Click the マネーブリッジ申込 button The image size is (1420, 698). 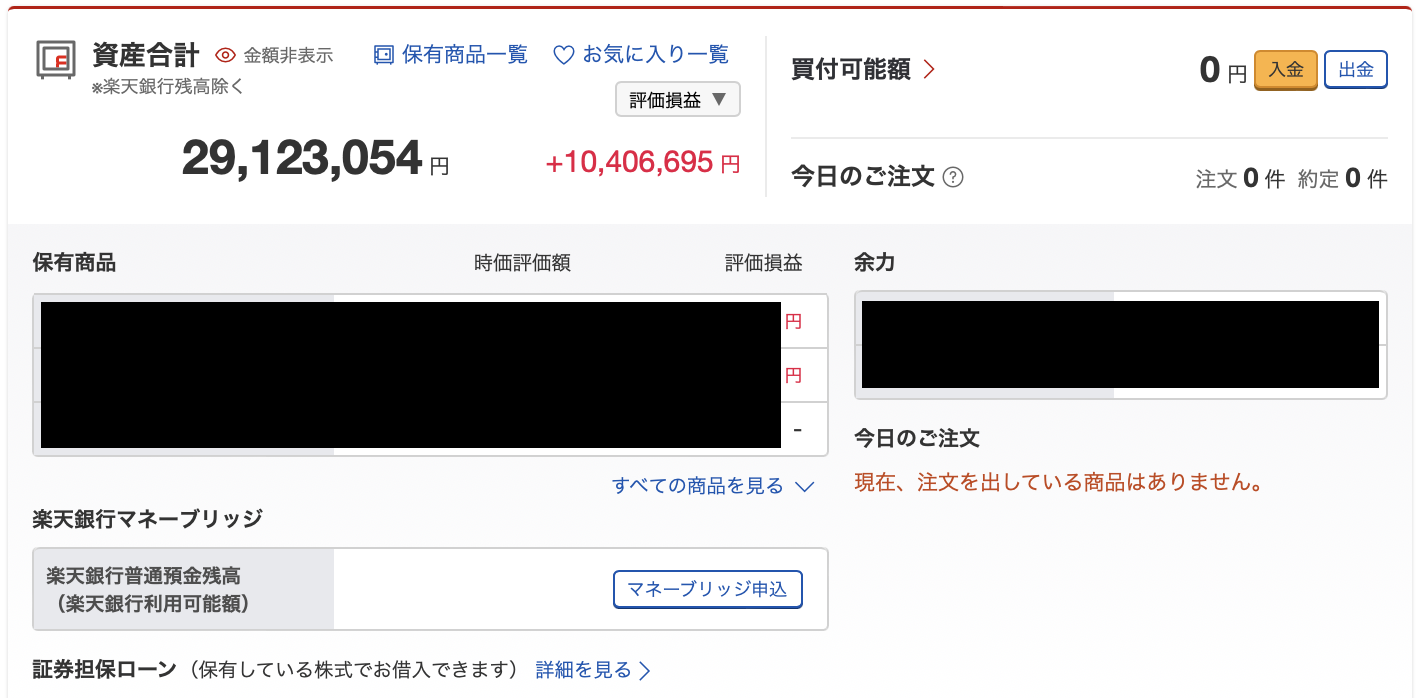pyautogui.click(x=707, y=589)
